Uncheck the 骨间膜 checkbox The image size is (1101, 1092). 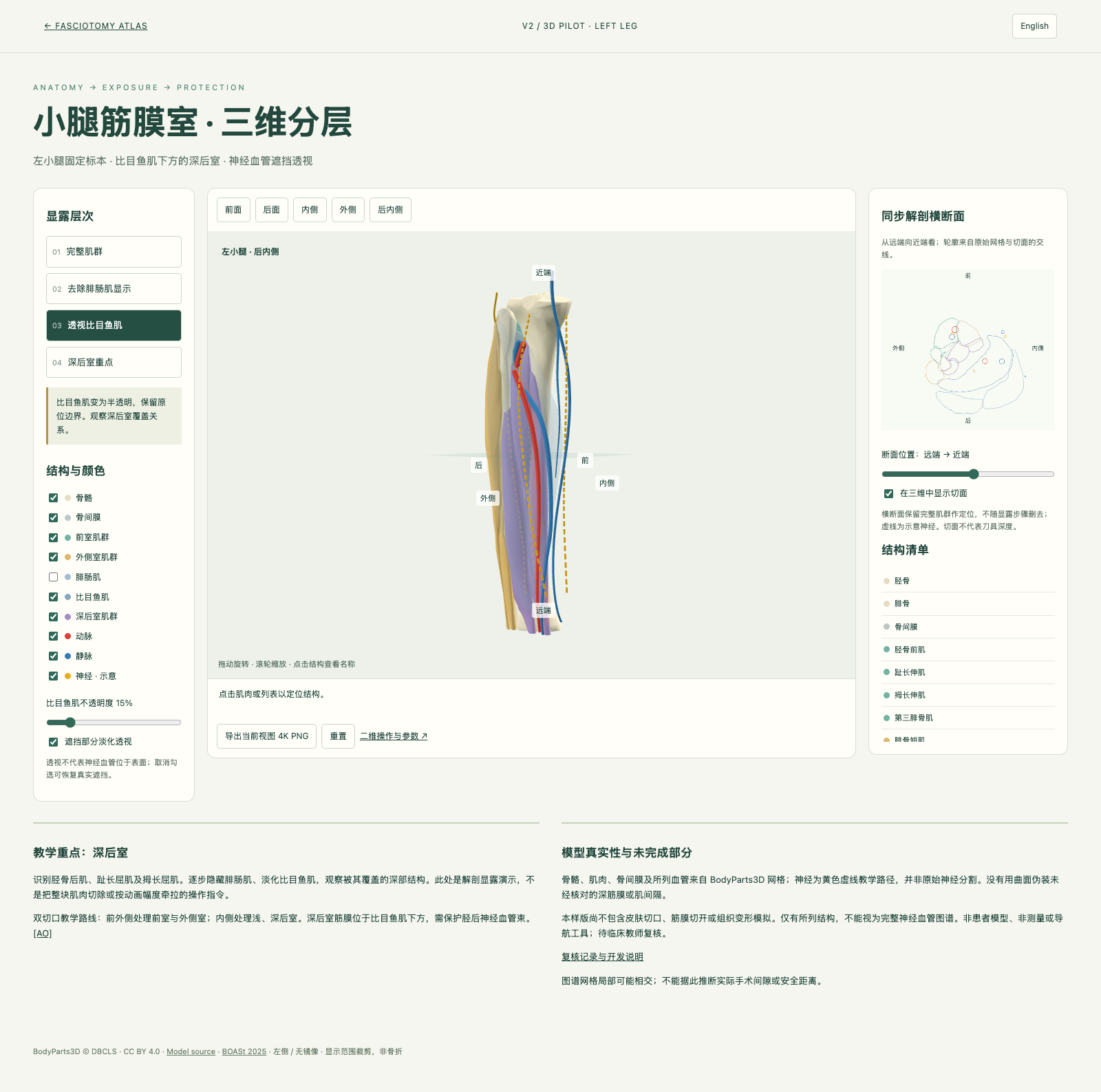(53, 517)
